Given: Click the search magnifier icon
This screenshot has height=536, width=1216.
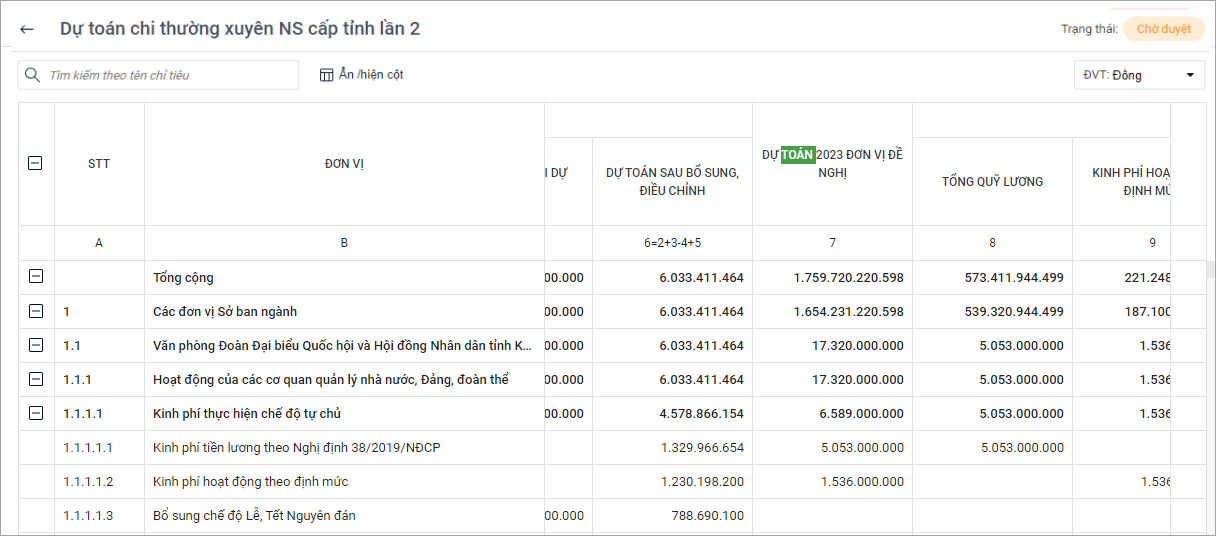Looking at the screenshot, I should (33, 75).
